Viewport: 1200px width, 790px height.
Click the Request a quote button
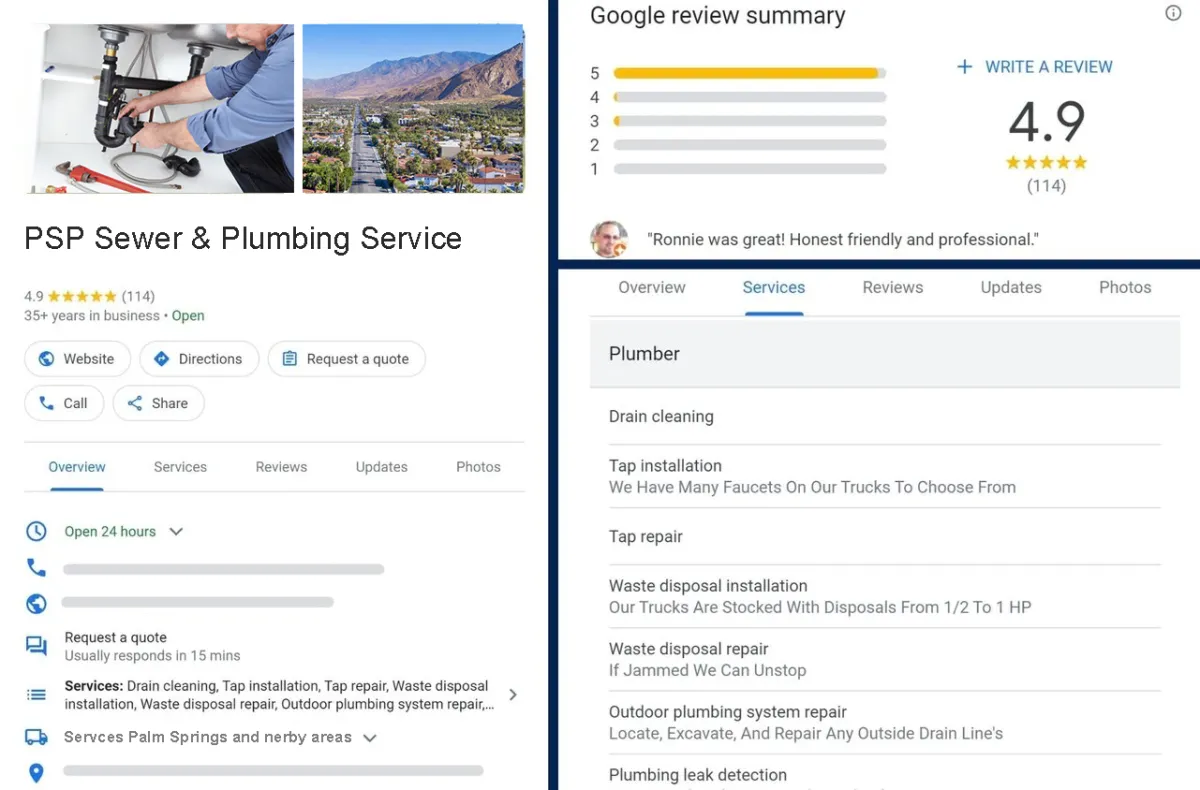346,359
